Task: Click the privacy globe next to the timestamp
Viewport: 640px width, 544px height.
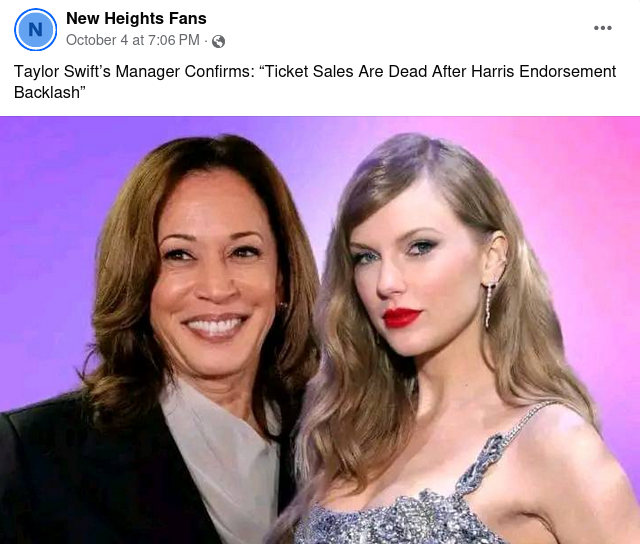Action: click(219, 41)
